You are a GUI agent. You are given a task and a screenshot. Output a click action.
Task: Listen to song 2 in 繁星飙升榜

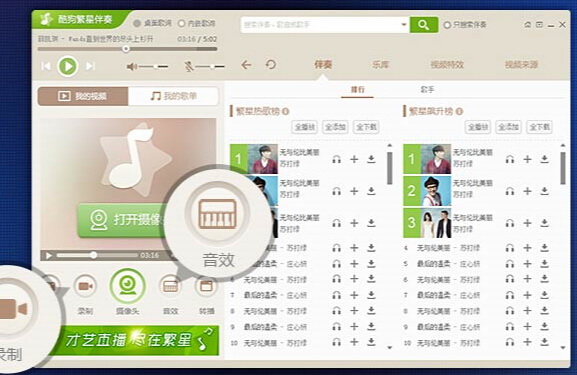point(510,191)
